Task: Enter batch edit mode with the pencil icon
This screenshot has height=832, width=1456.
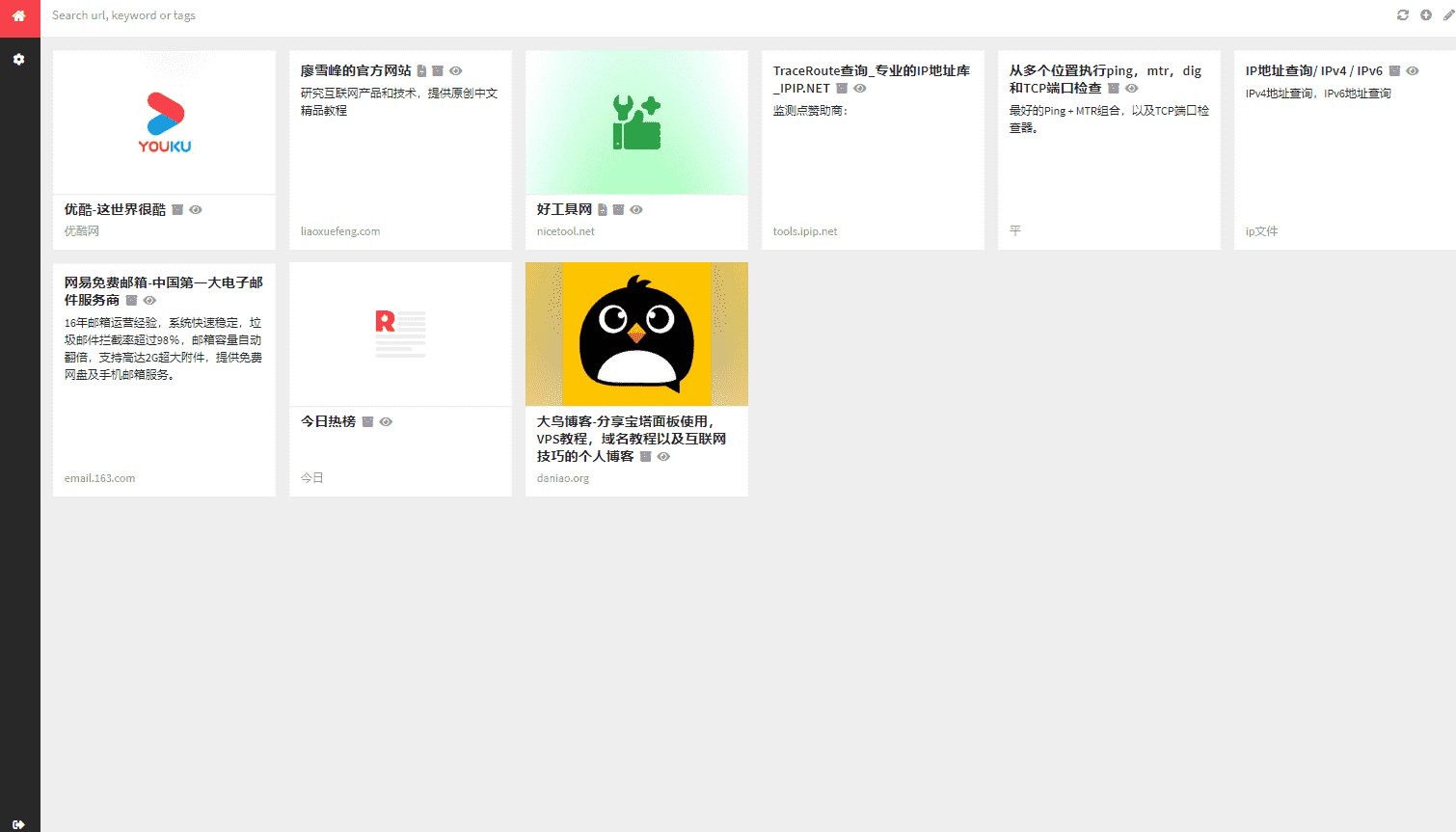Action: [1448, 15]
